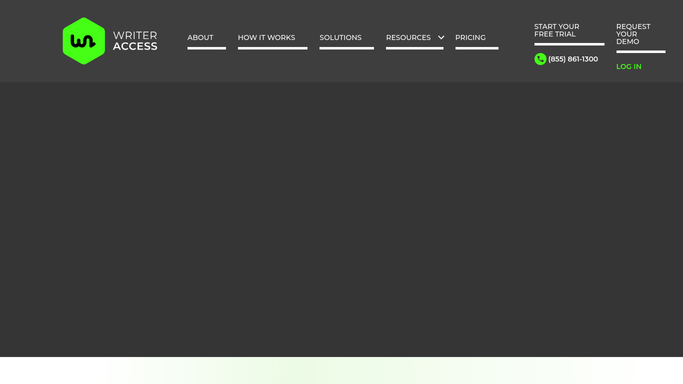Go to the Solutions menu item
Viewport: 683px width, 384px height.
tap(340, 38)
